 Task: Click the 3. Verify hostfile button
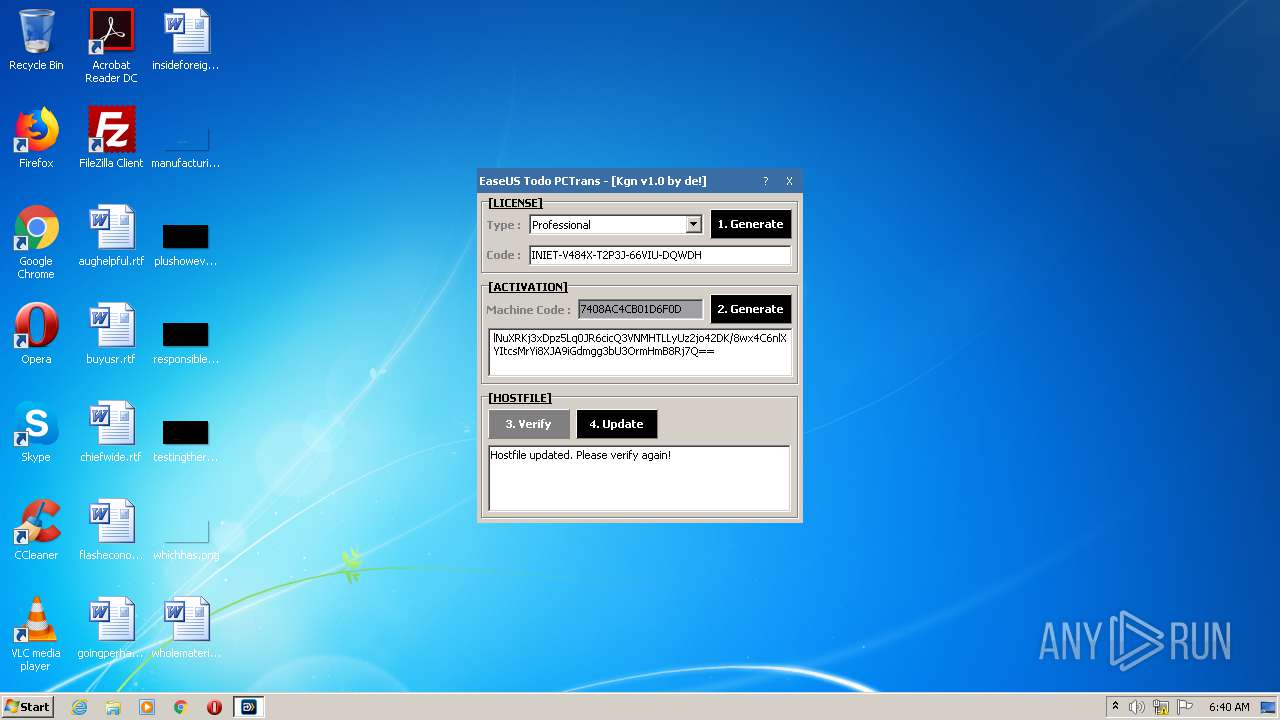528,424
